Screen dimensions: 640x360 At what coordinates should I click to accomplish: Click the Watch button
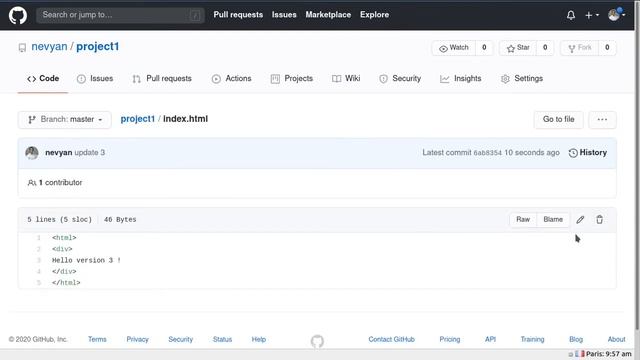pos(453,48)
